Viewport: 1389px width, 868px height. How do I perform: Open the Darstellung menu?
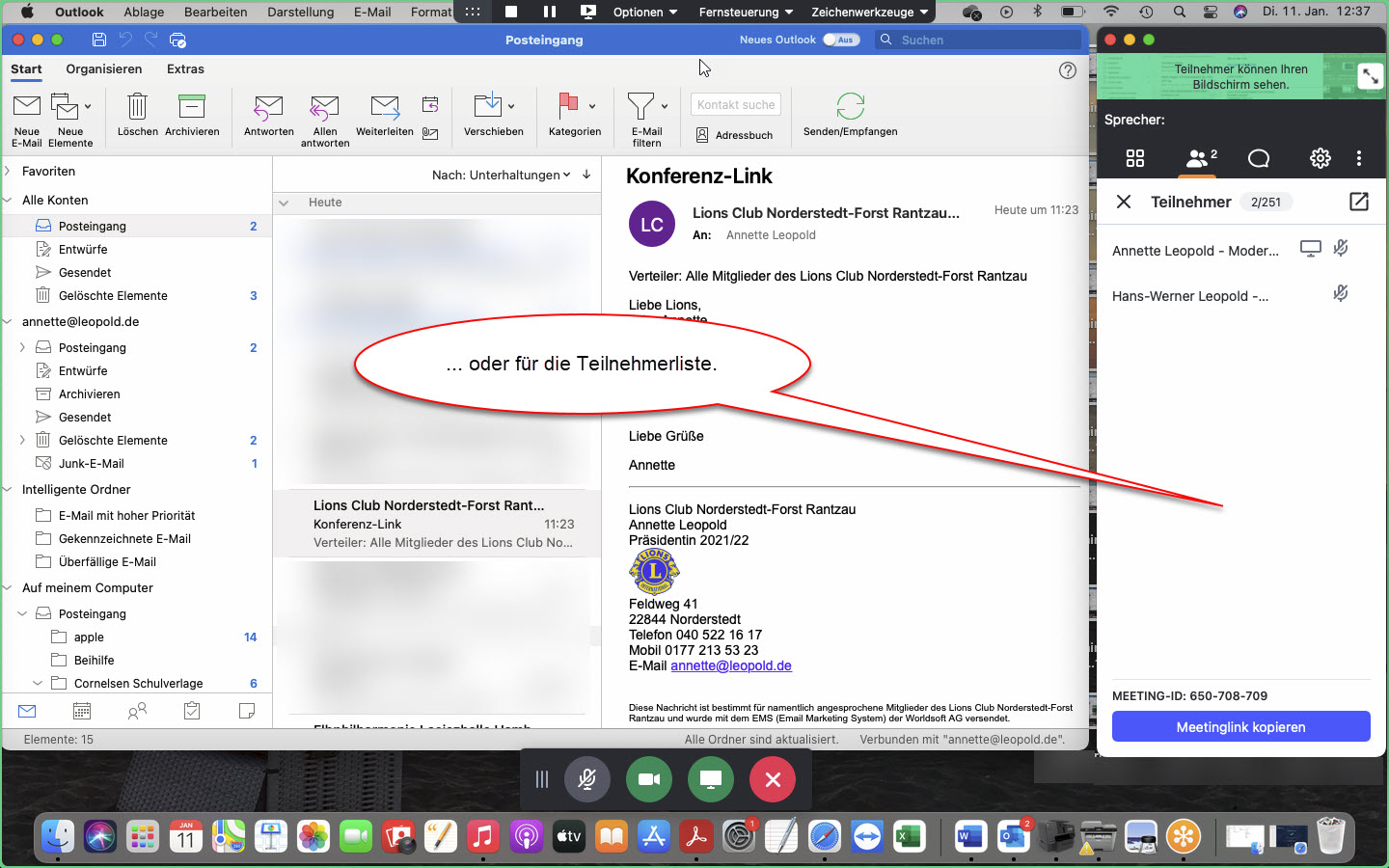[x=301, y=12]
